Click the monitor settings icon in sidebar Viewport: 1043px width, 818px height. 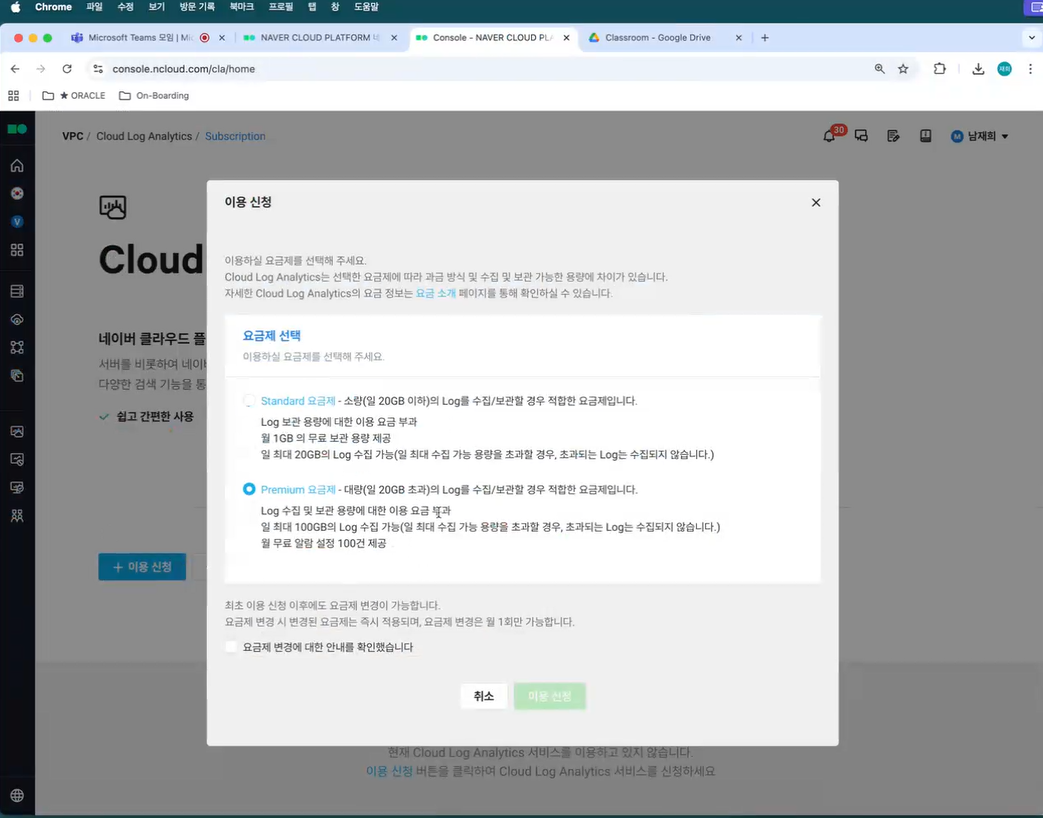(17, 487)
